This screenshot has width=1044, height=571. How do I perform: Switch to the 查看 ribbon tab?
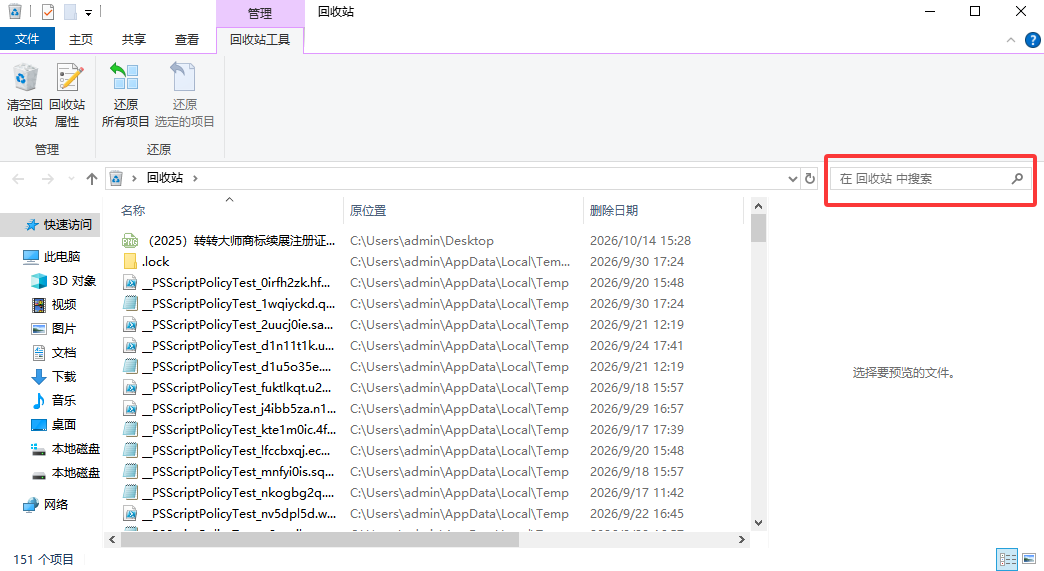pyautogui.click(x=187, y=39)
